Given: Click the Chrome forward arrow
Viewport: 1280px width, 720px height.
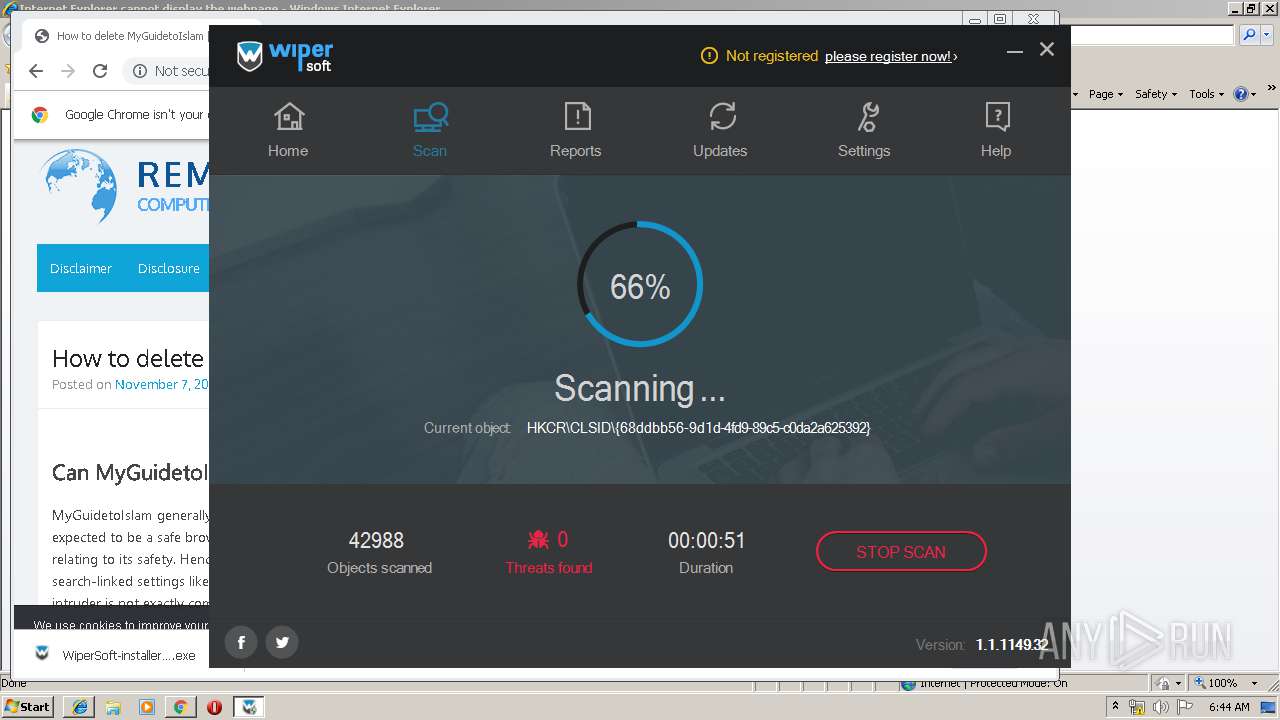Looking at the screenshot, I should tap(68, 71).
